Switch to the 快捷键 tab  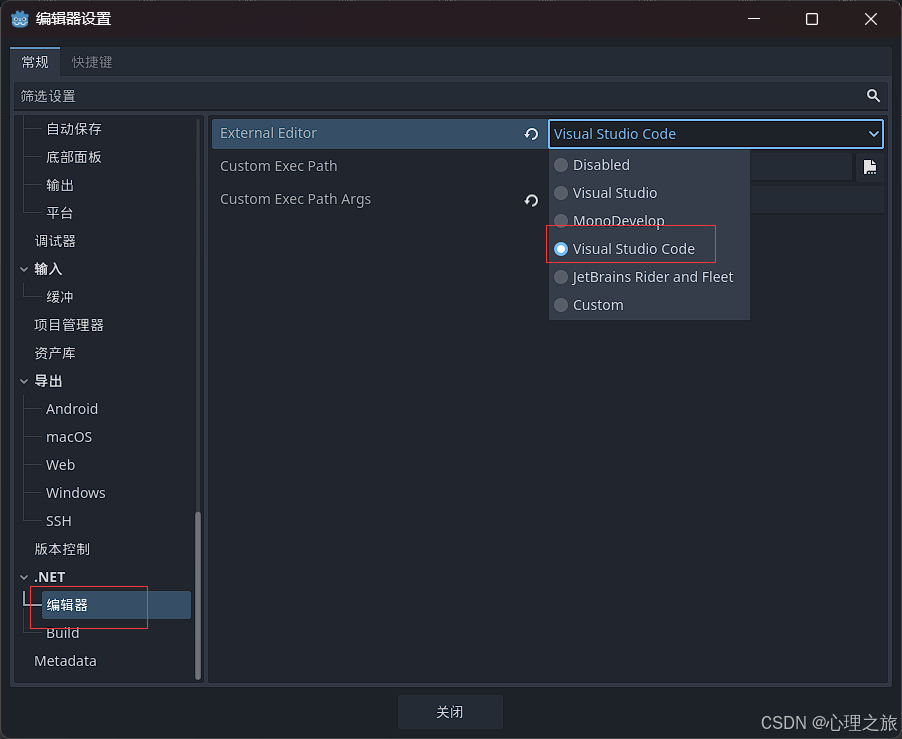[91, 61]
